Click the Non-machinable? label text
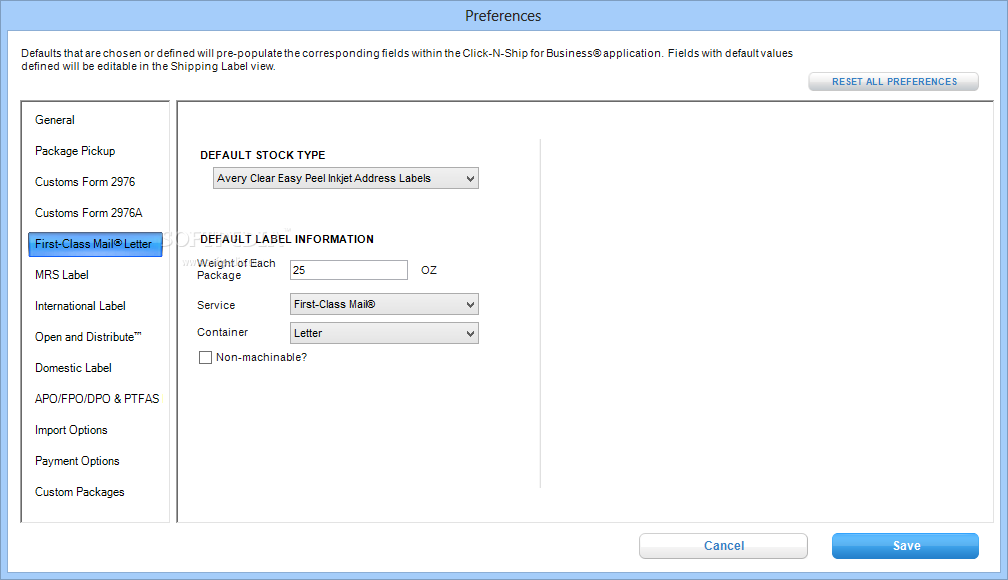Screen dimensions: 1008x580 coord(262,358)
